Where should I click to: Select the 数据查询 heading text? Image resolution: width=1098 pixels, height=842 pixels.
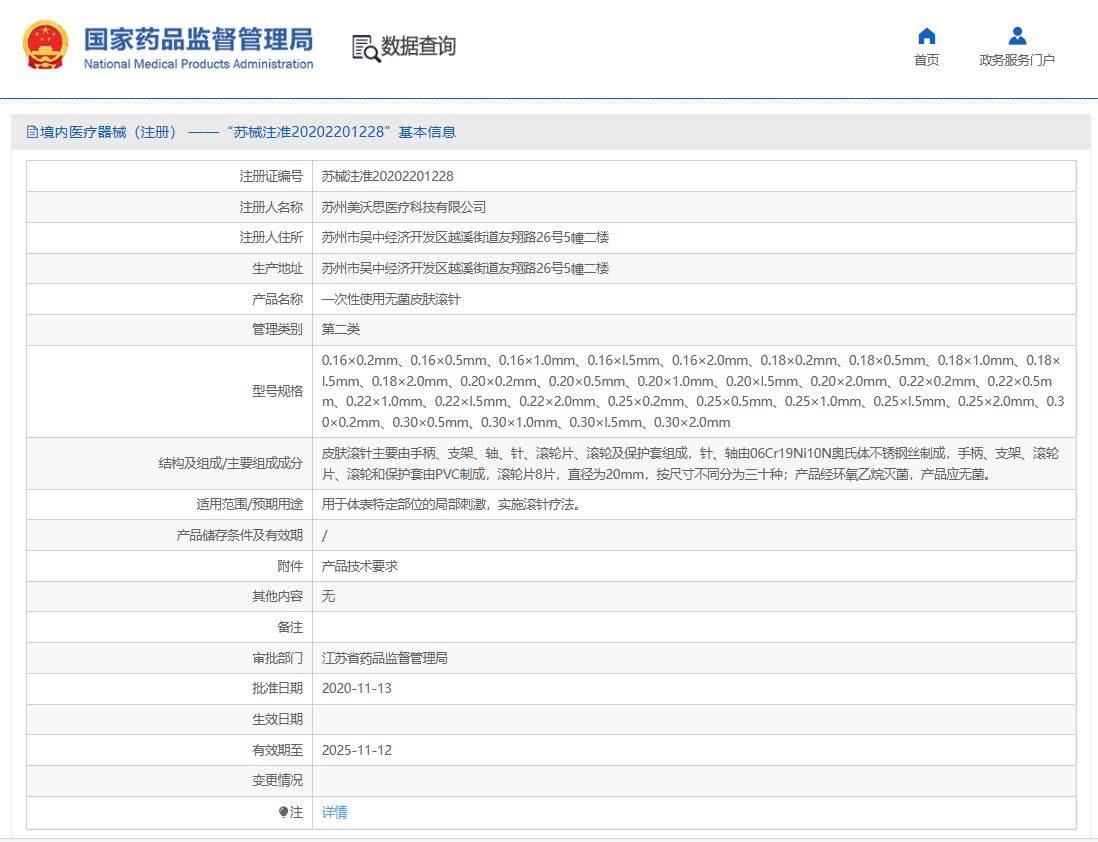click(418, 46)
